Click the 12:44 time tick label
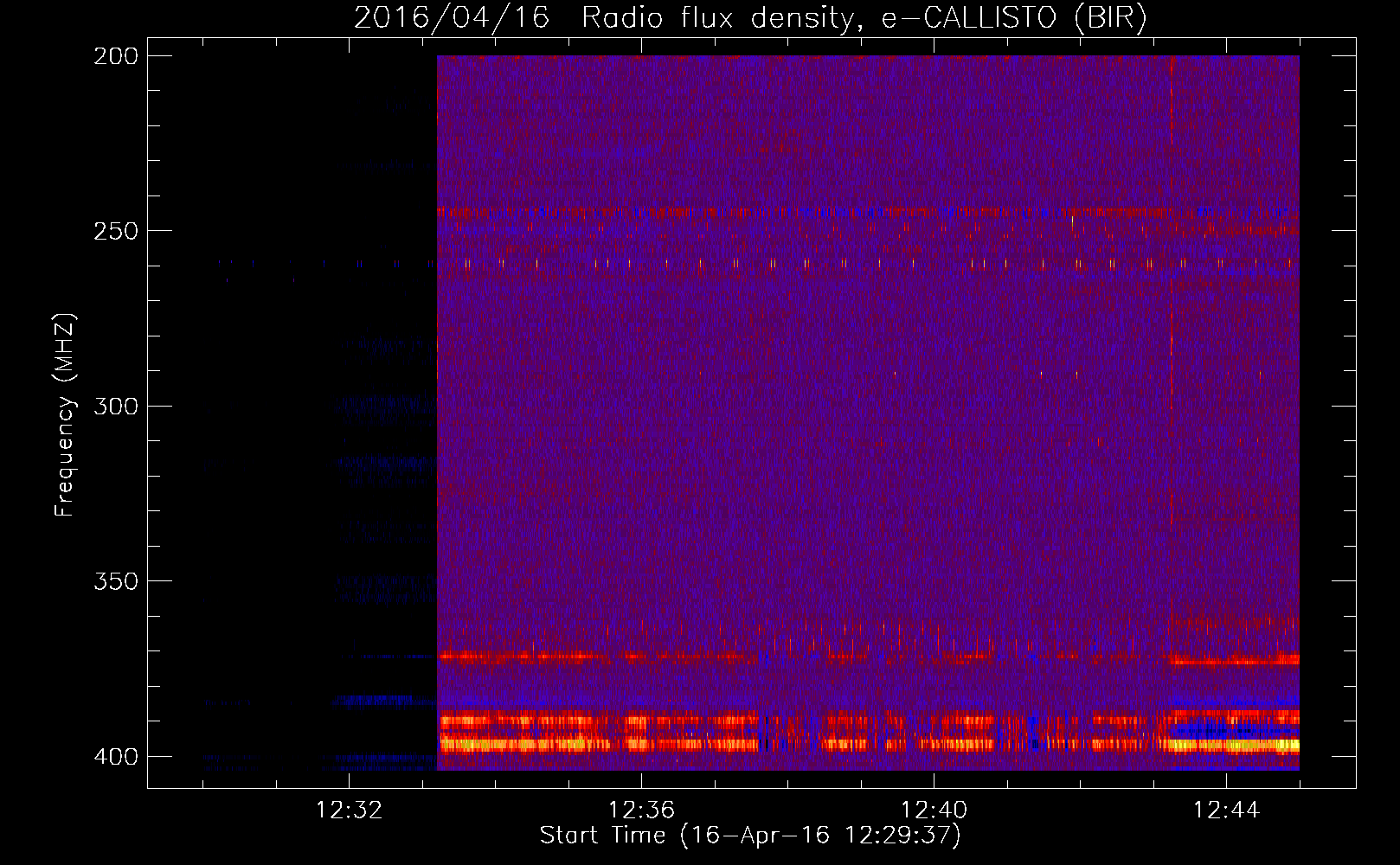 pos(1226,811)
